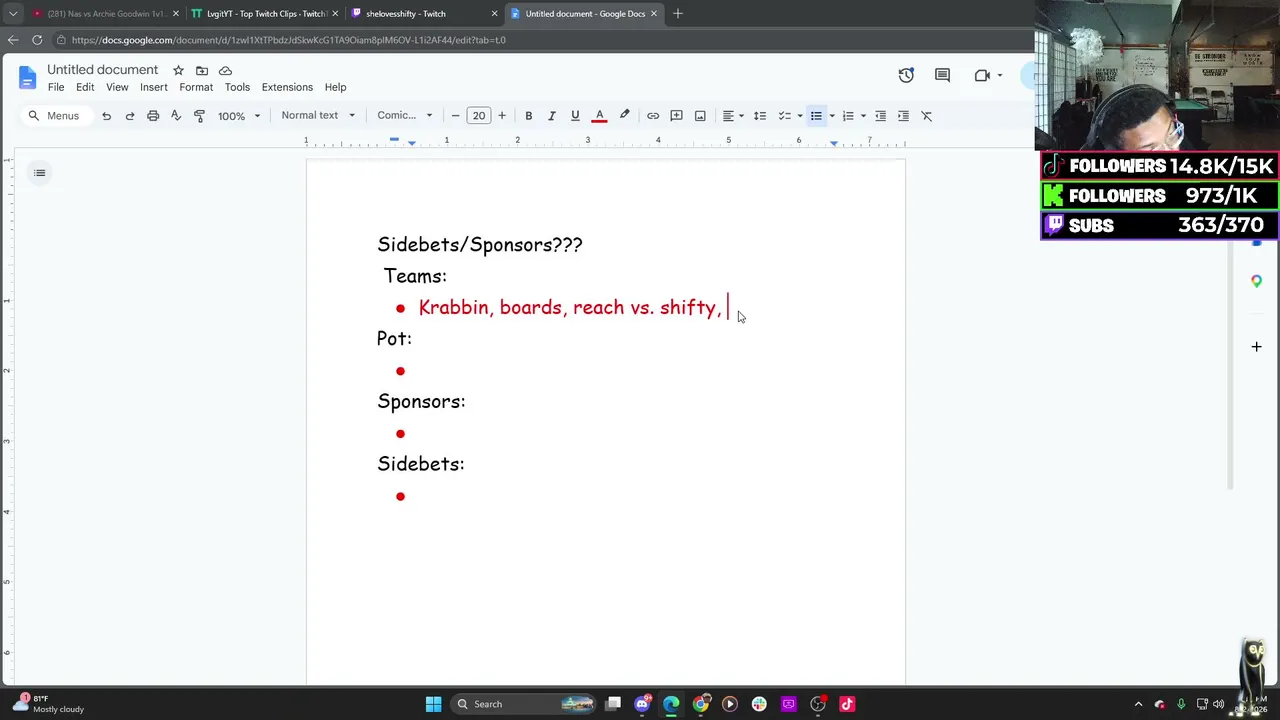Click the Increase indent icon
This screenshot has height=720, width=1280.
[903, 116]
